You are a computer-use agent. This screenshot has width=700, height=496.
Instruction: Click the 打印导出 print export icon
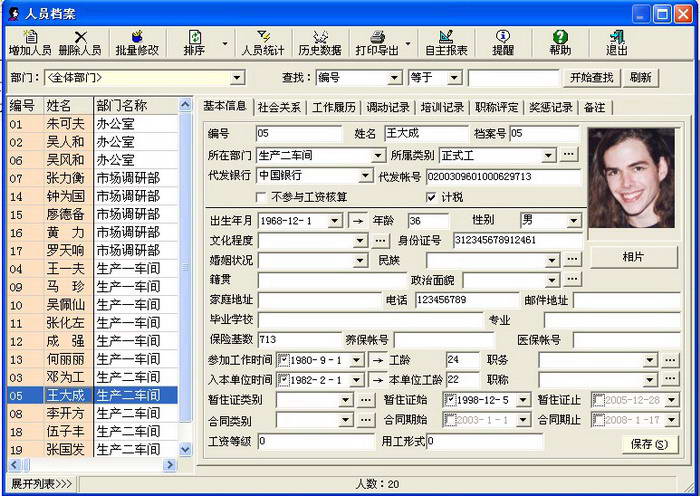coord(377,43)
